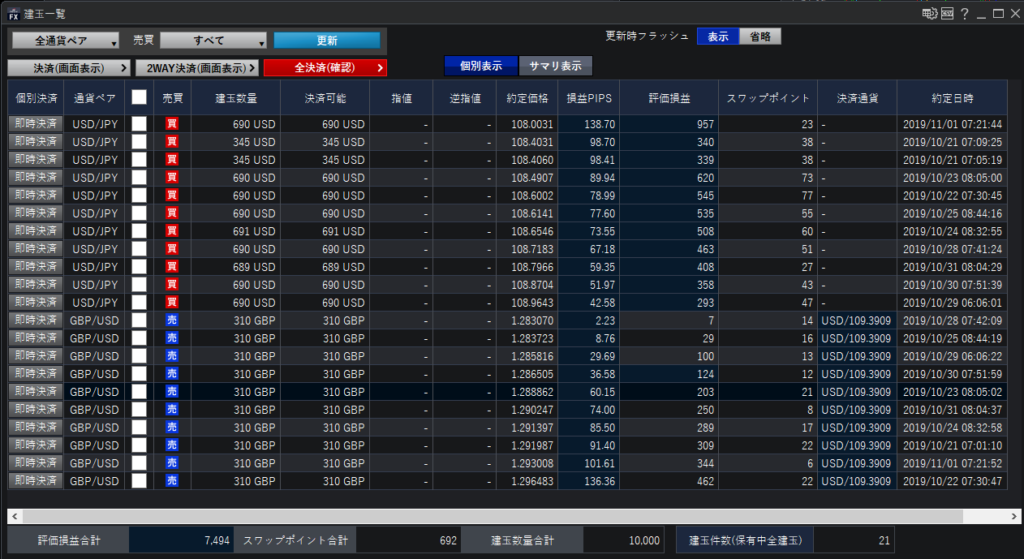This screenshot has height=559, width=1024.
Task: Click the blue 売 badge in the first GBP/USD row
Action: tap(172, 319)
